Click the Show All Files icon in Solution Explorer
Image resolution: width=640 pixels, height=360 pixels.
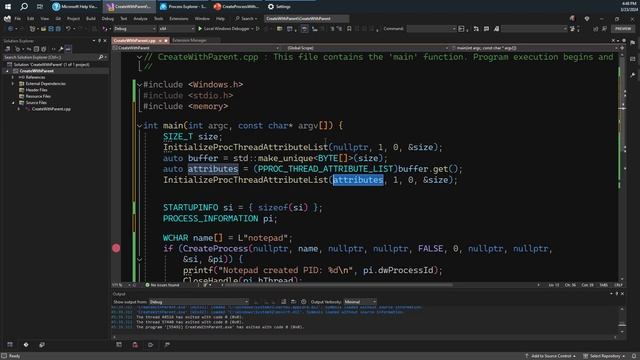point(44,49)
